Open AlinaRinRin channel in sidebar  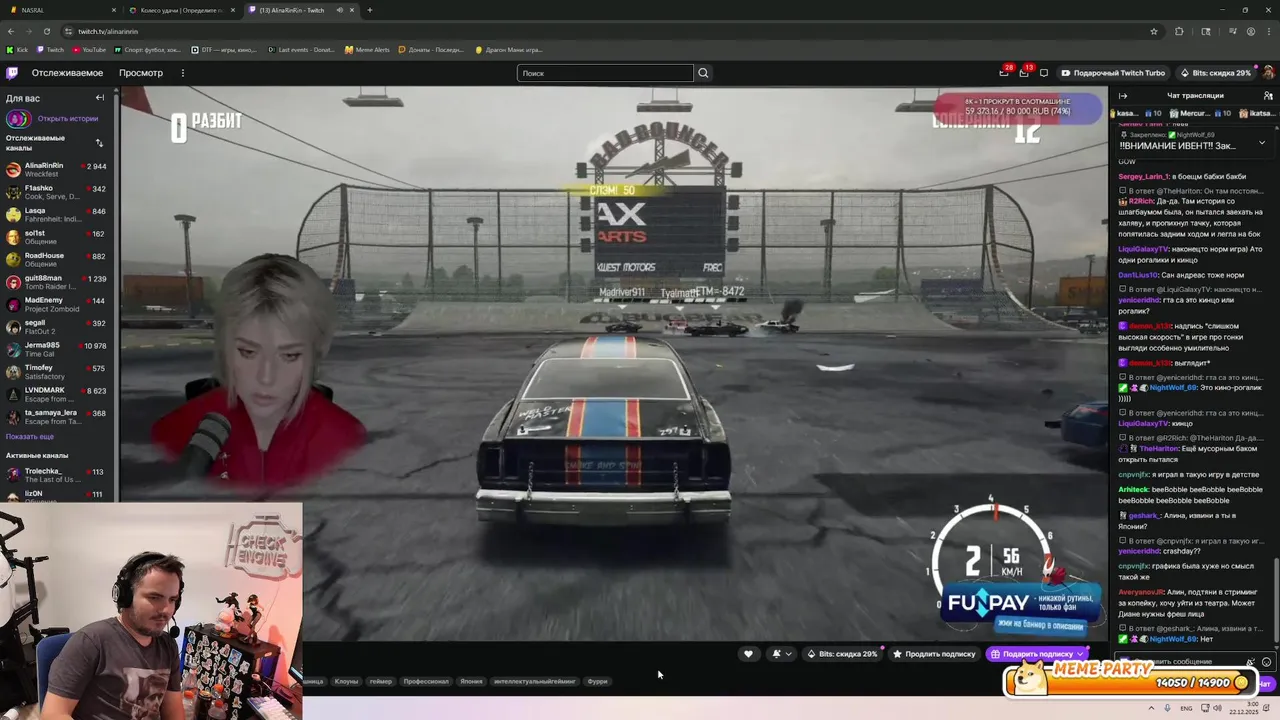(x=57, y=169)
